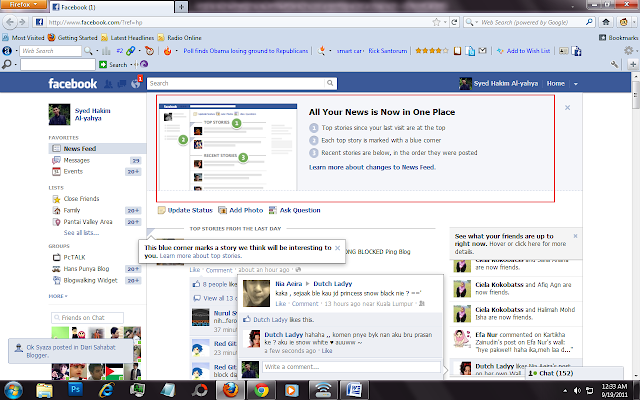Open URL bar history dropdown arrow

pos(445,22)
